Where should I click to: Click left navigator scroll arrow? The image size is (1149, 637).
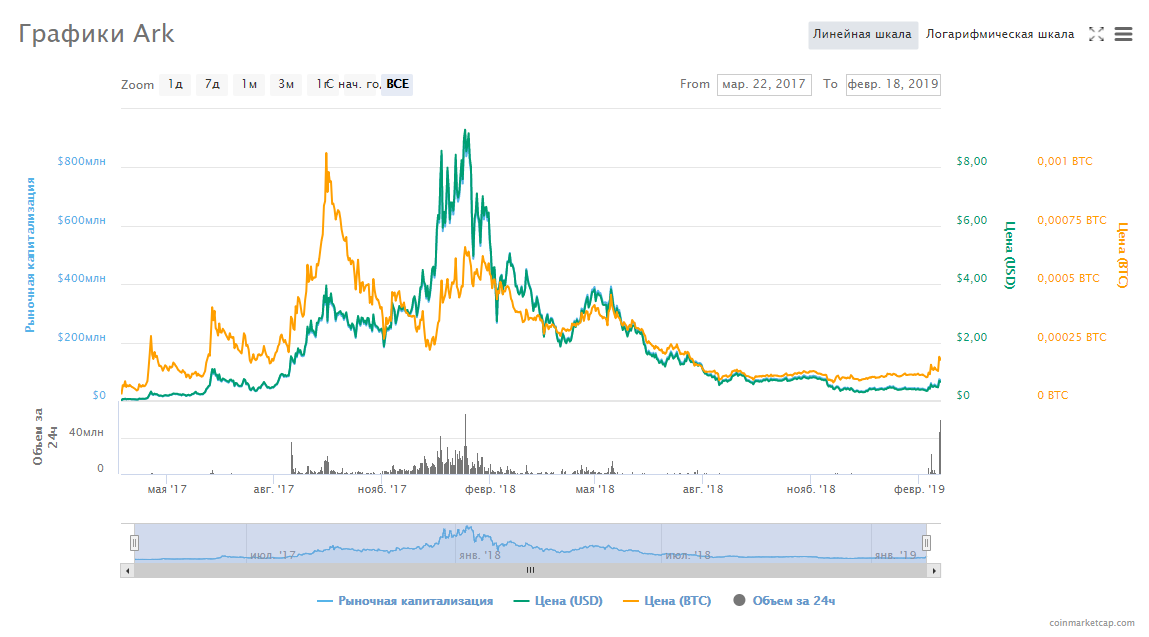[128, 570]
